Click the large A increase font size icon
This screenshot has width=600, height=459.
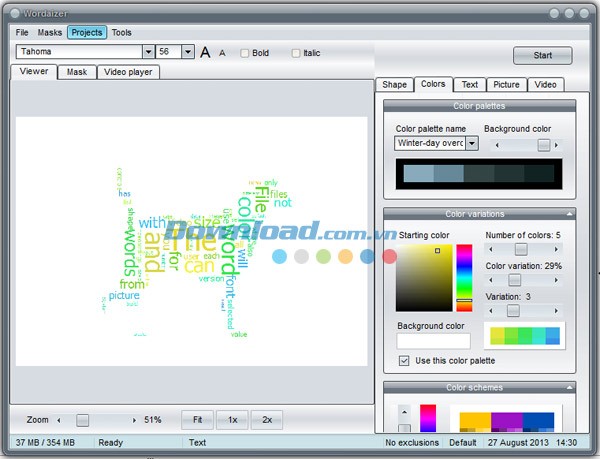tap(205, 52)
